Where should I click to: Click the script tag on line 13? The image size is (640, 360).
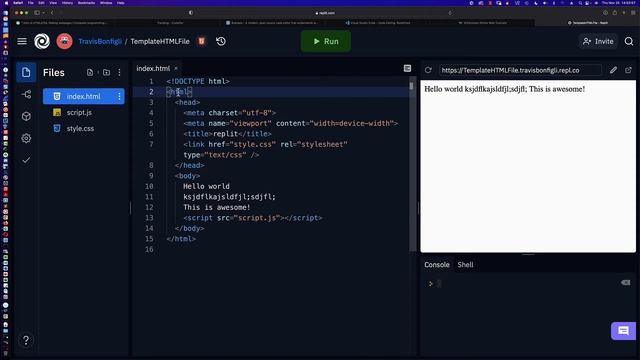[253, 218]
